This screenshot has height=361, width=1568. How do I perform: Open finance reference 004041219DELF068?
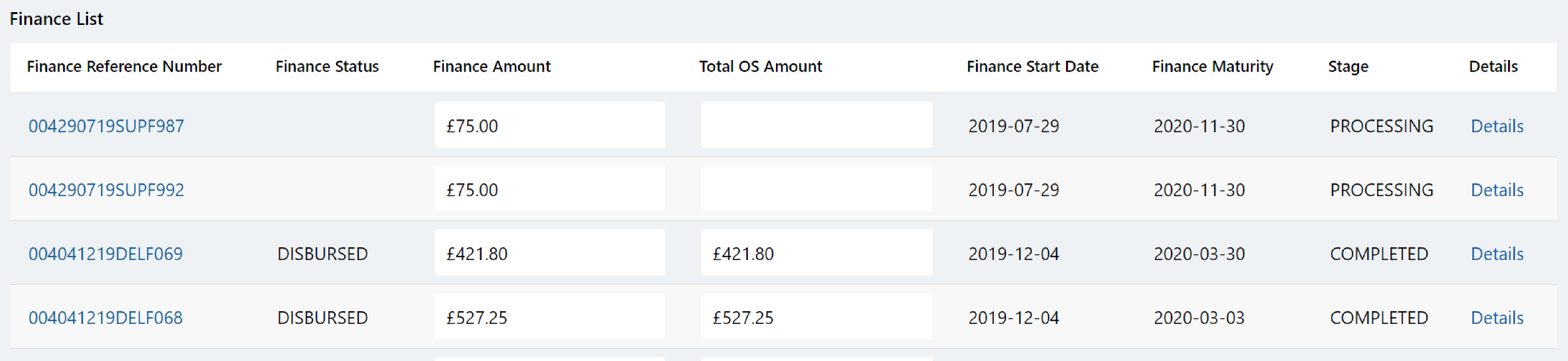click(105, 318)
